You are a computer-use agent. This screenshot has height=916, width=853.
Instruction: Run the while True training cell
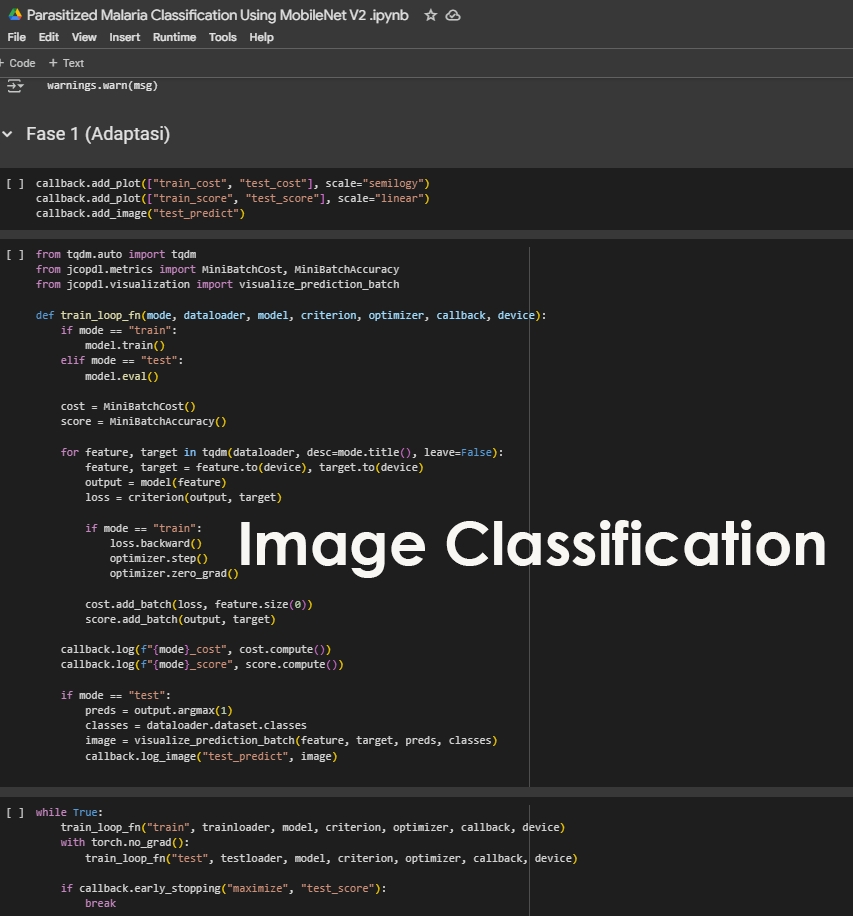coord(15,813)
